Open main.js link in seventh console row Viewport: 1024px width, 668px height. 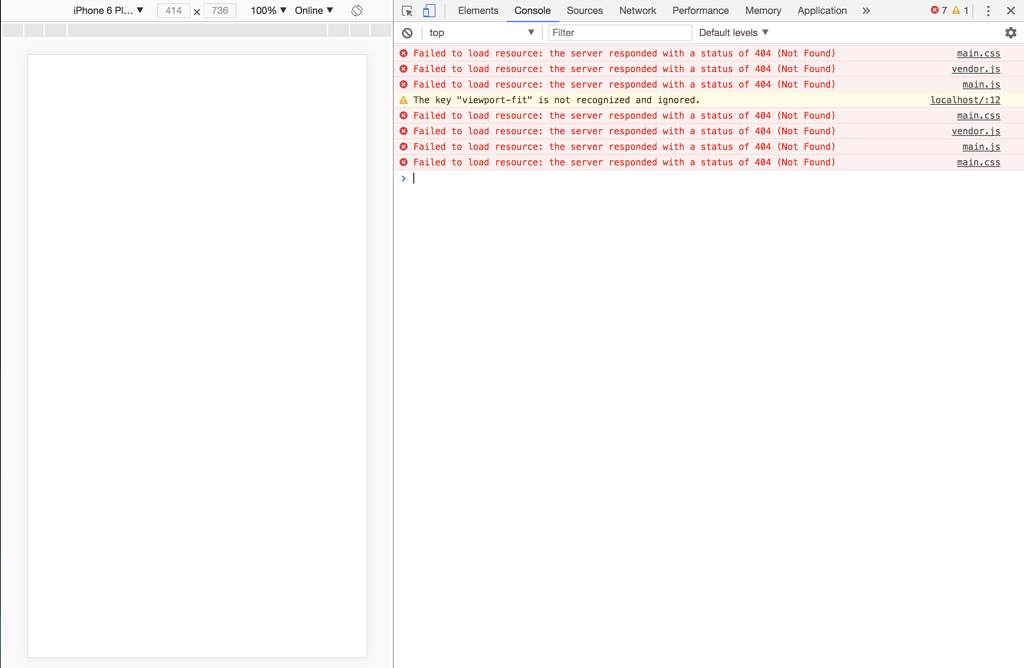click(981, 147)
